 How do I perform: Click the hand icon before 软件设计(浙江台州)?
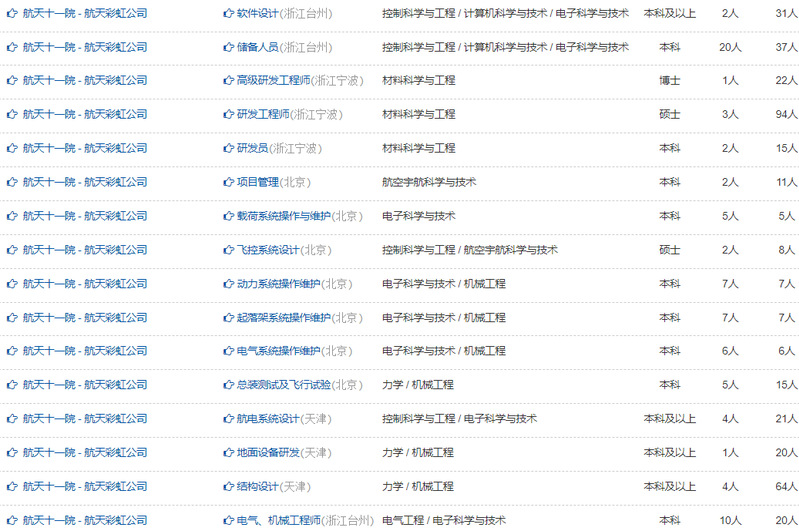(x=228, y=13)
